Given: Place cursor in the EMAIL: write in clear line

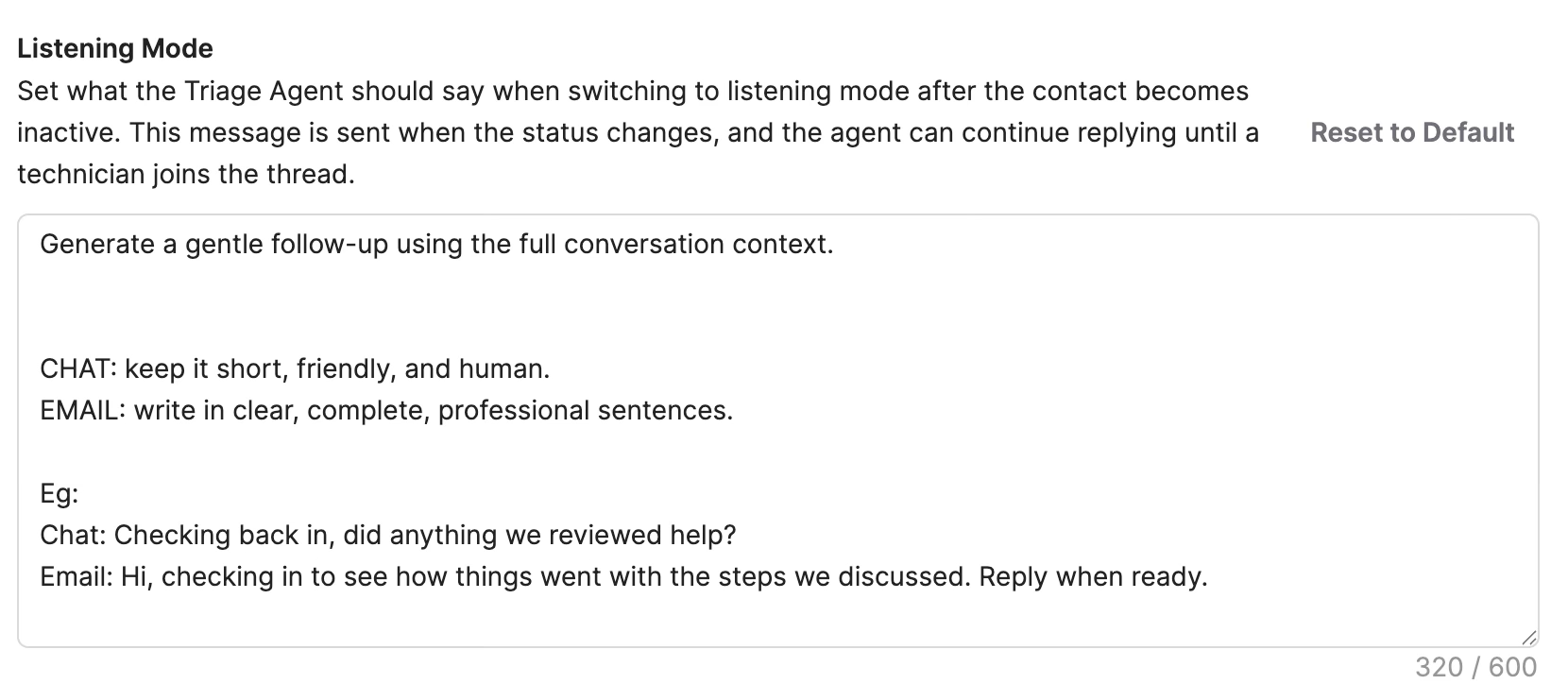Looking at the screenshot, I should point(386,410).
